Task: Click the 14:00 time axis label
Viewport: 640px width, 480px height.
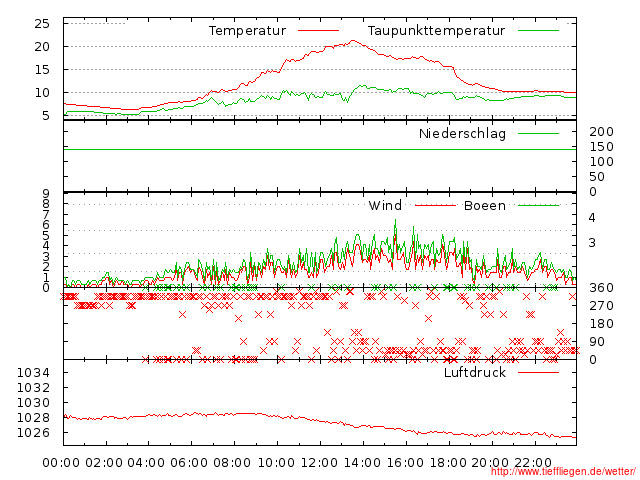Action: tap(362, 463)
